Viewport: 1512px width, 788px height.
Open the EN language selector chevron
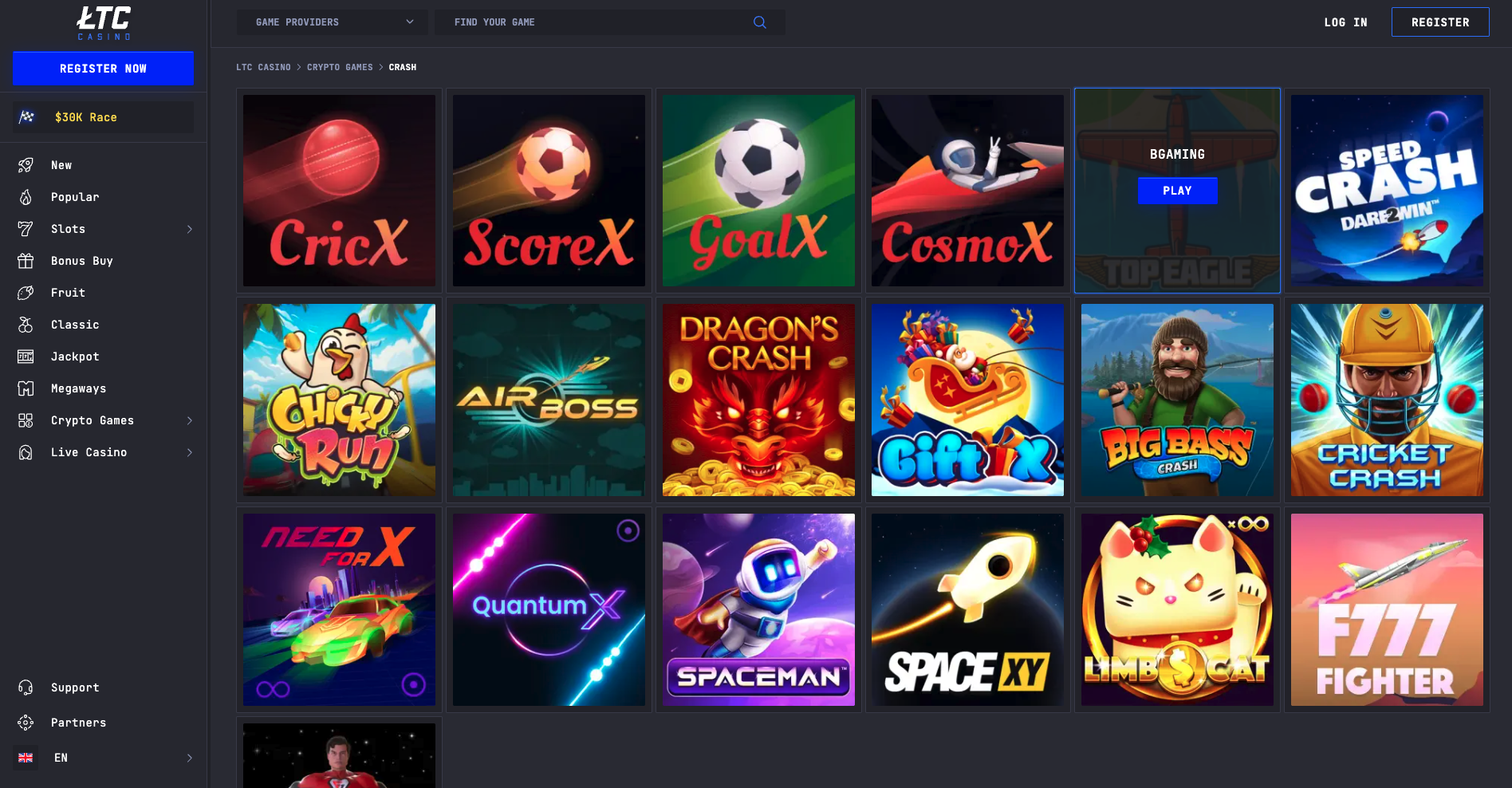coord(190,758)
